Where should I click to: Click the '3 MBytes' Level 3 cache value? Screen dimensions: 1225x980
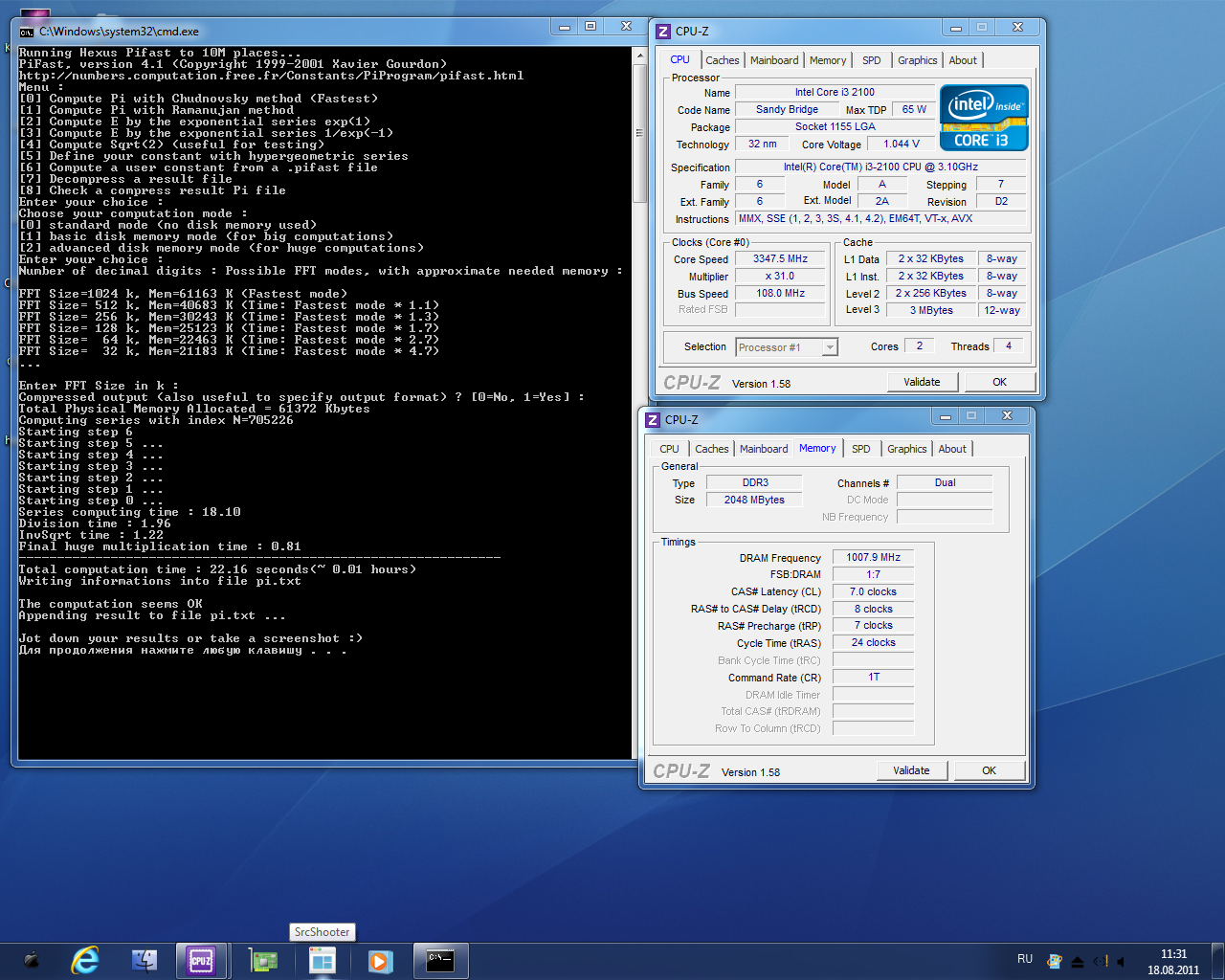point(931,310)
